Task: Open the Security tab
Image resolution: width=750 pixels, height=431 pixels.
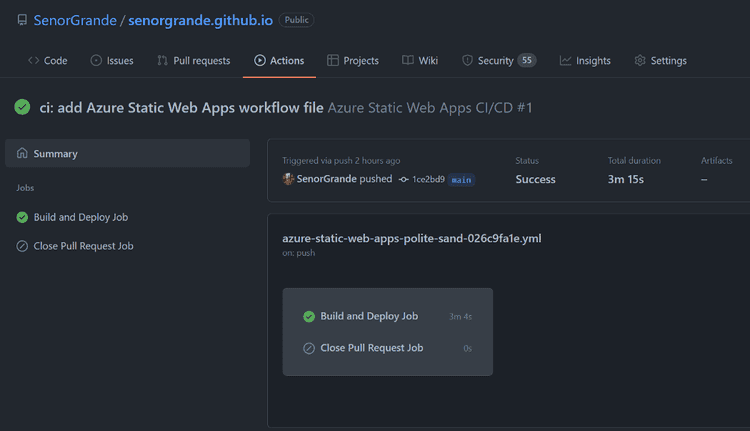Action: [x=499, y=61]
